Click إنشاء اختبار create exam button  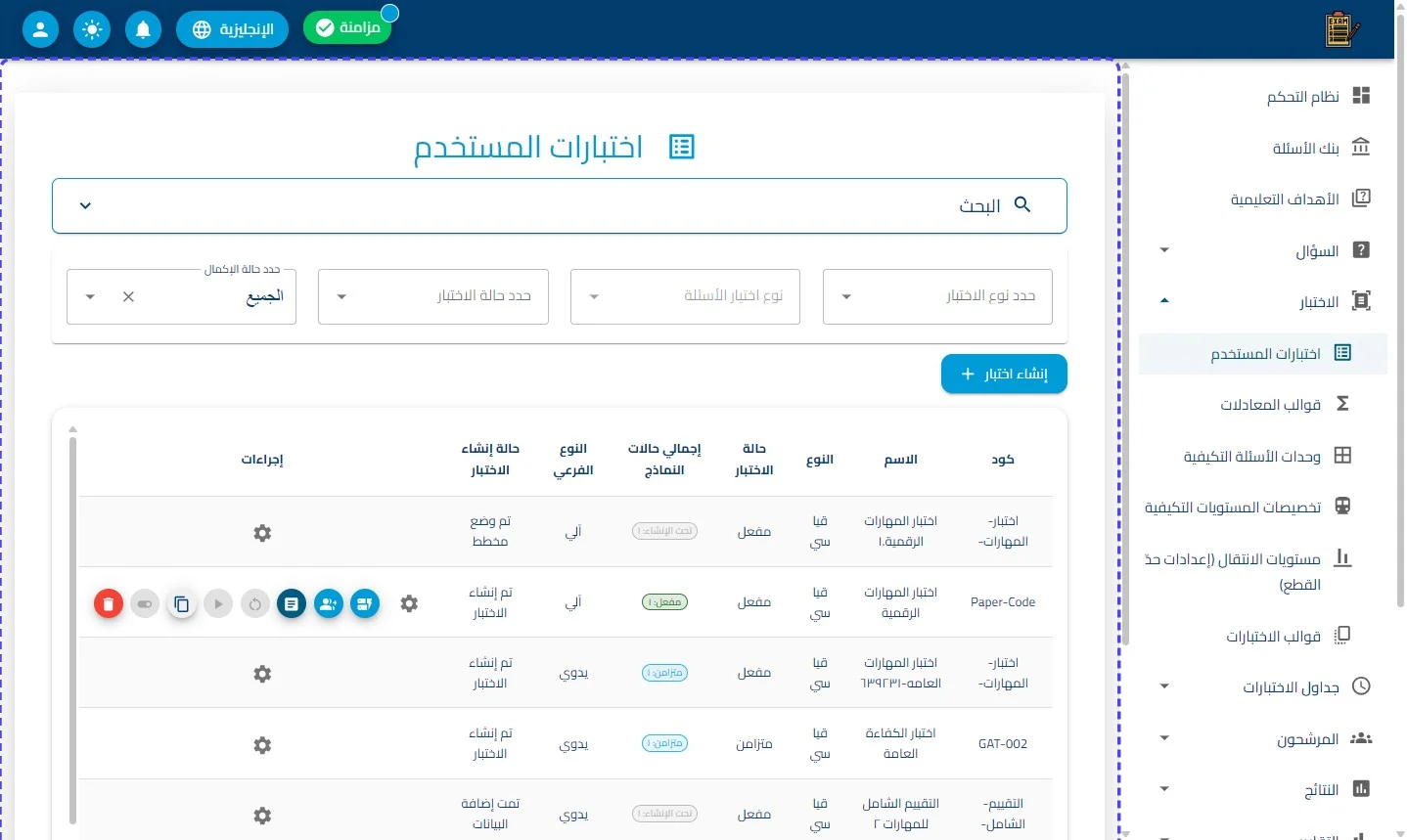coord(1004,375)
